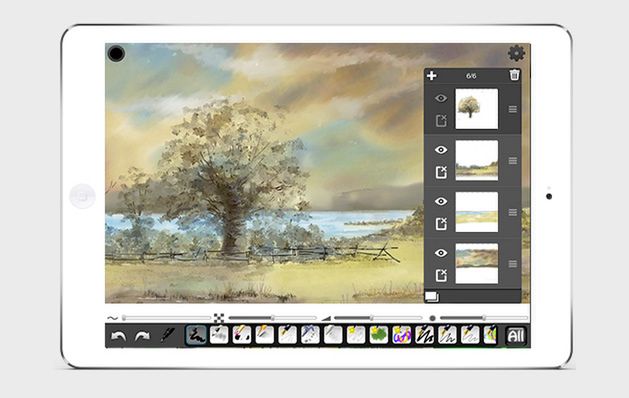
Task: Clear the cloudy sky layer contents
Action: [441, 275]
